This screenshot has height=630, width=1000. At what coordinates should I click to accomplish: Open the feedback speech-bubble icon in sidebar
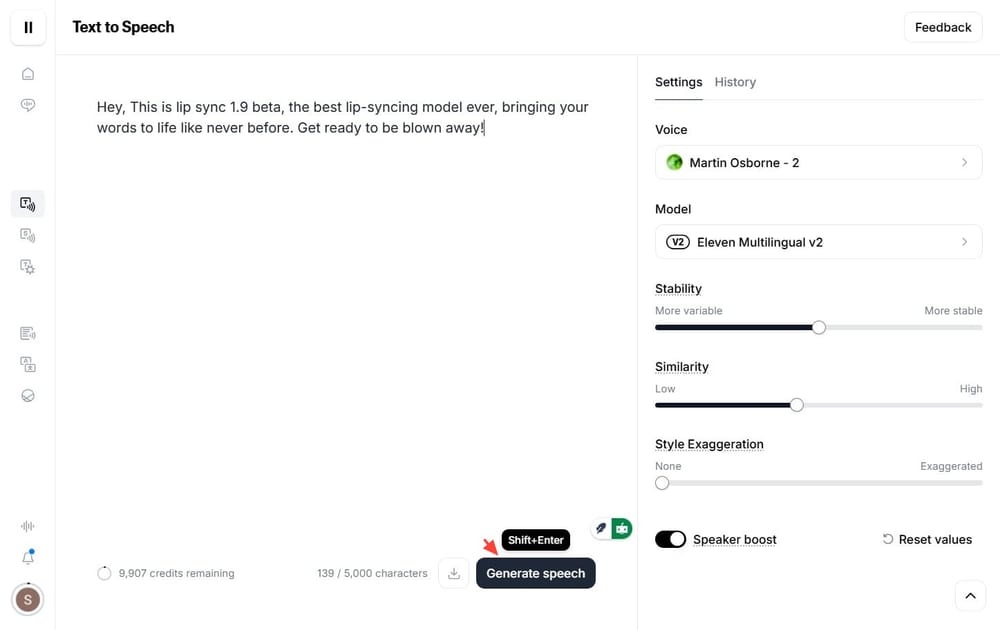27,104
